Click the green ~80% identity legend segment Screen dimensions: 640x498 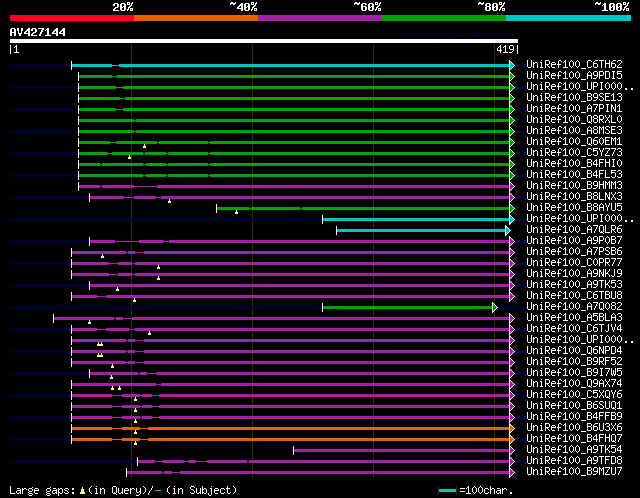coord(444,18)
